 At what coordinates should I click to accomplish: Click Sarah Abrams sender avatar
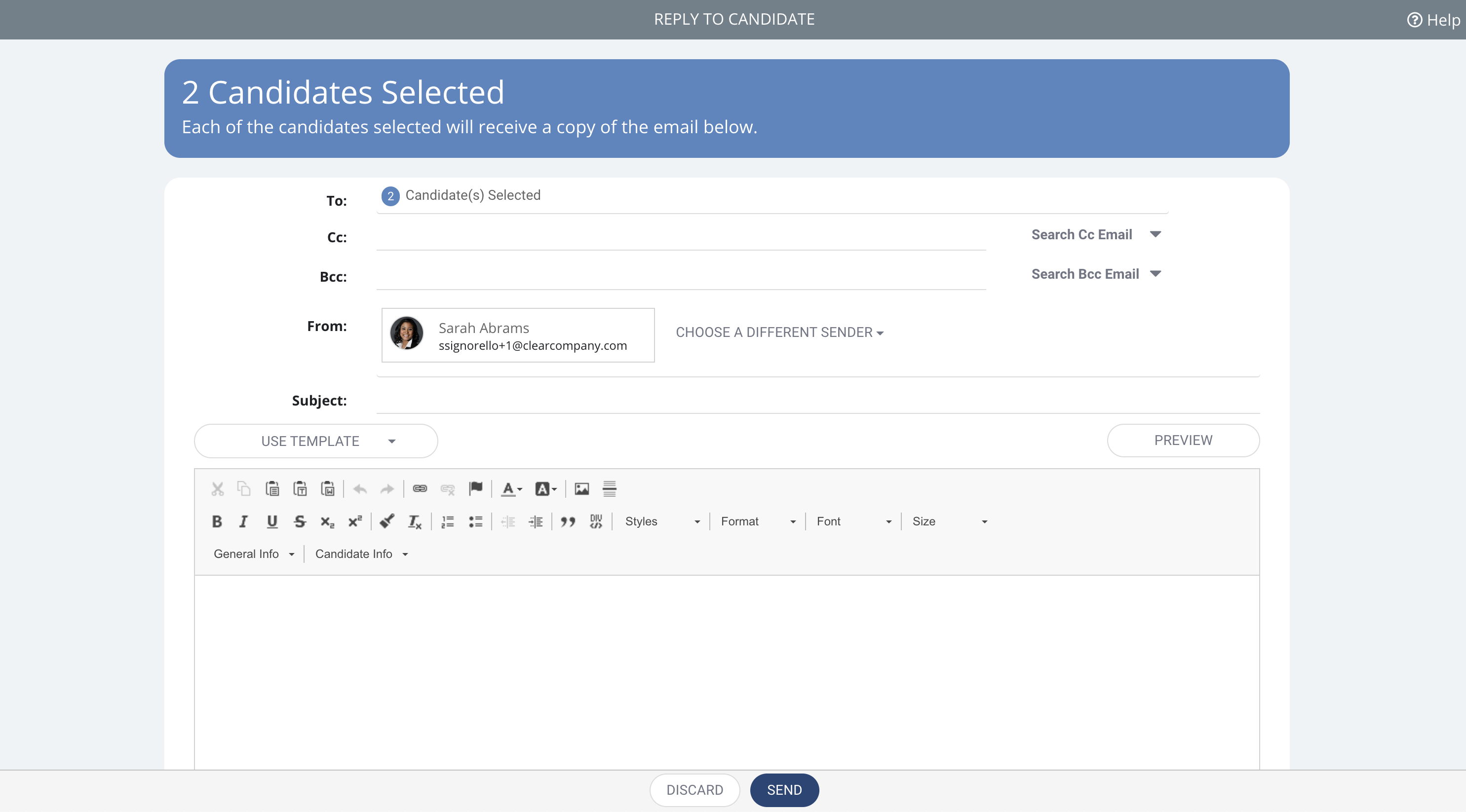tap(406, 333)
